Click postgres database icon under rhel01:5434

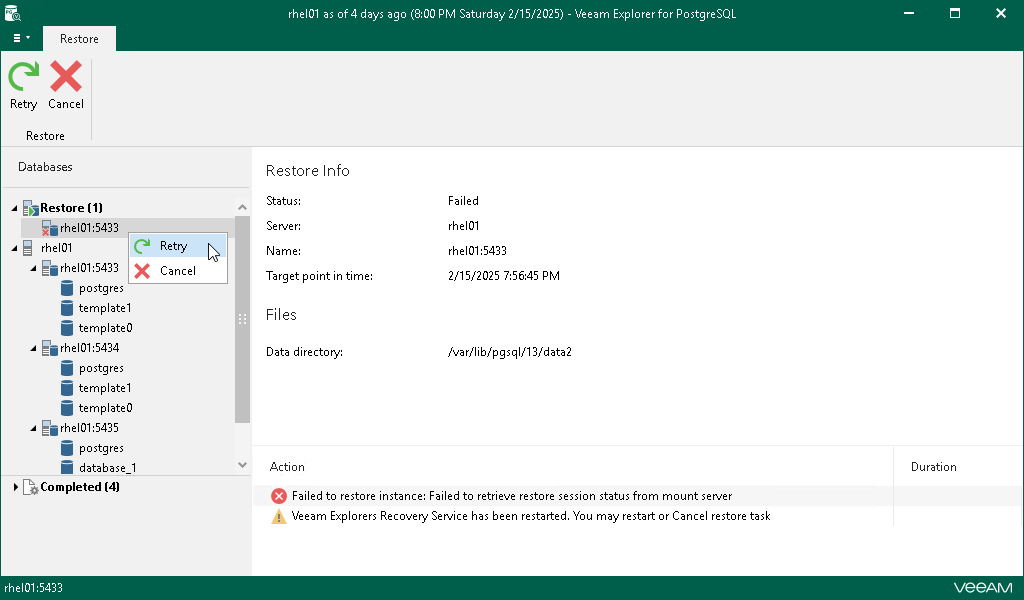coord(67,368)
